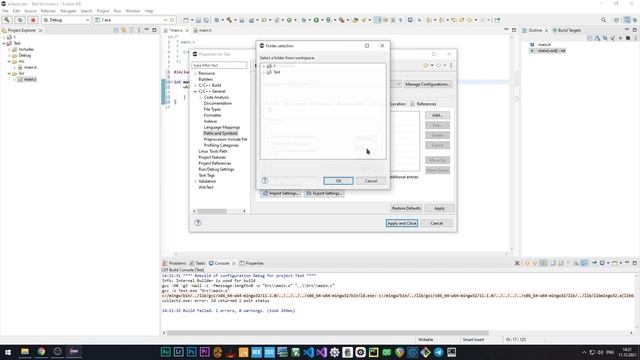
Task: Open Project Explorer view menu dots
Action: coord(139,30)
